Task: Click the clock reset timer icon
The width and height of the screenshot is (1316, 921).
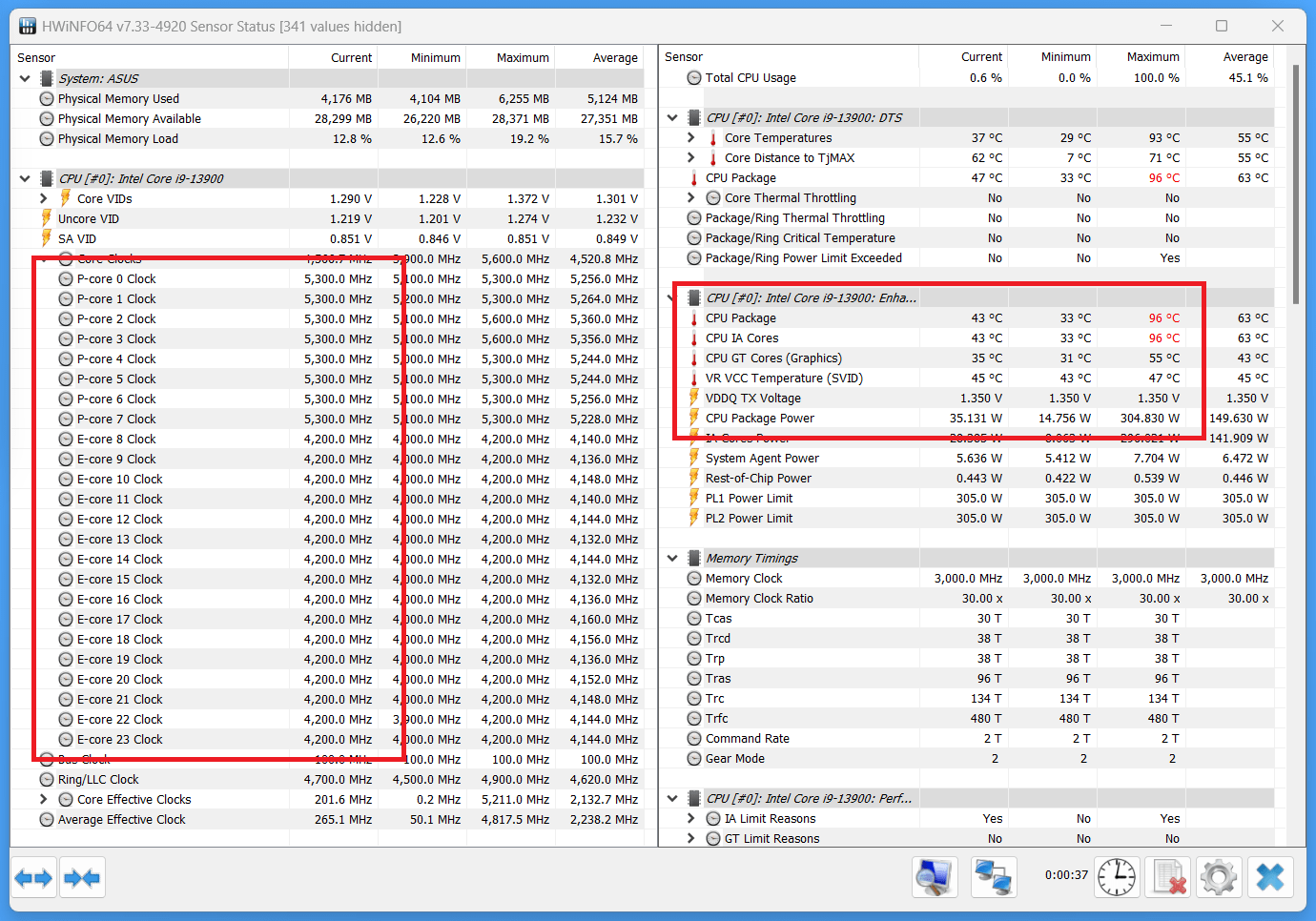Action: coord(1117,877)
